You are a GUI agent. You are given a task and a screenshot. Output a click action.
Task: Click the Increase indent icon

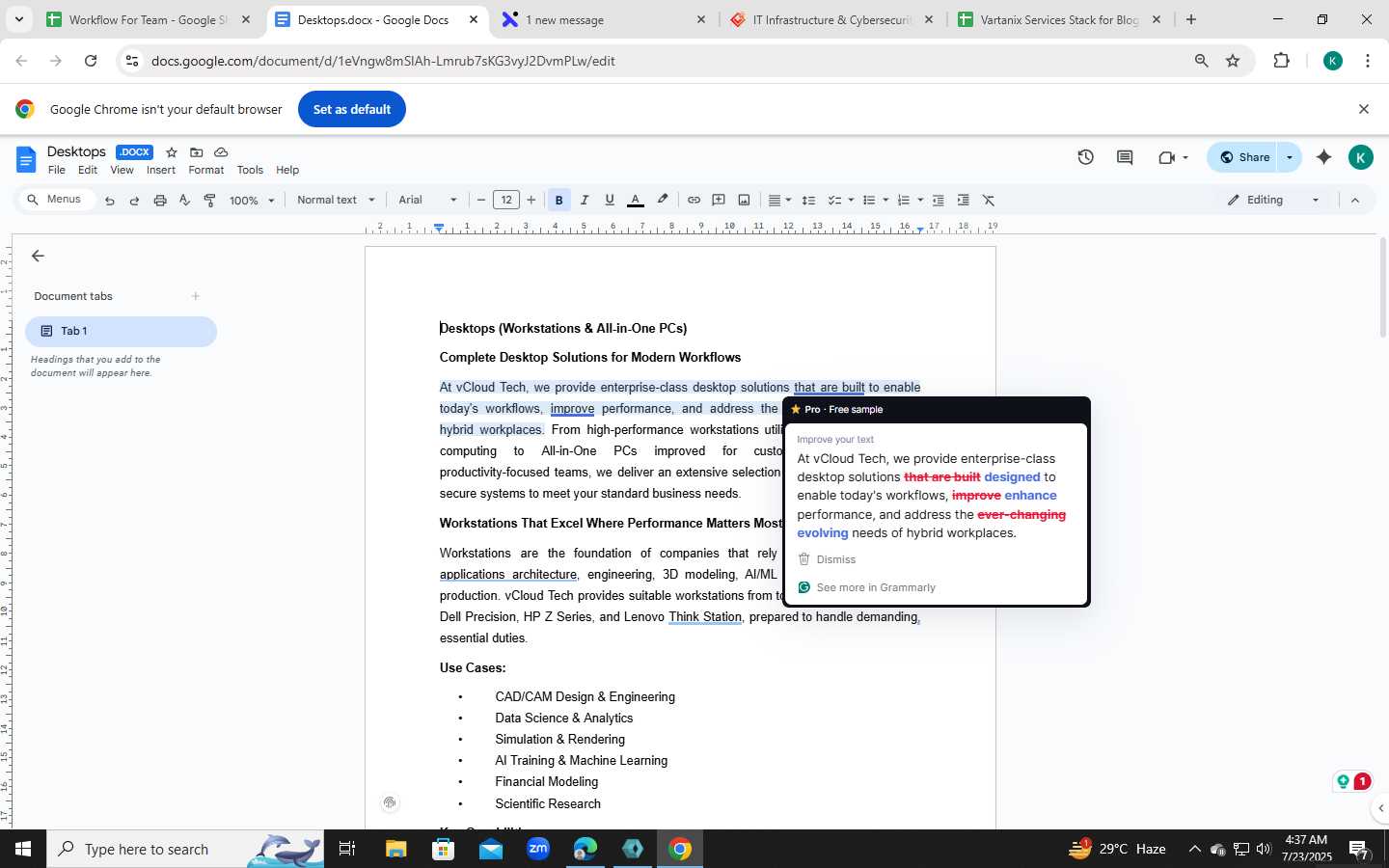963,201
